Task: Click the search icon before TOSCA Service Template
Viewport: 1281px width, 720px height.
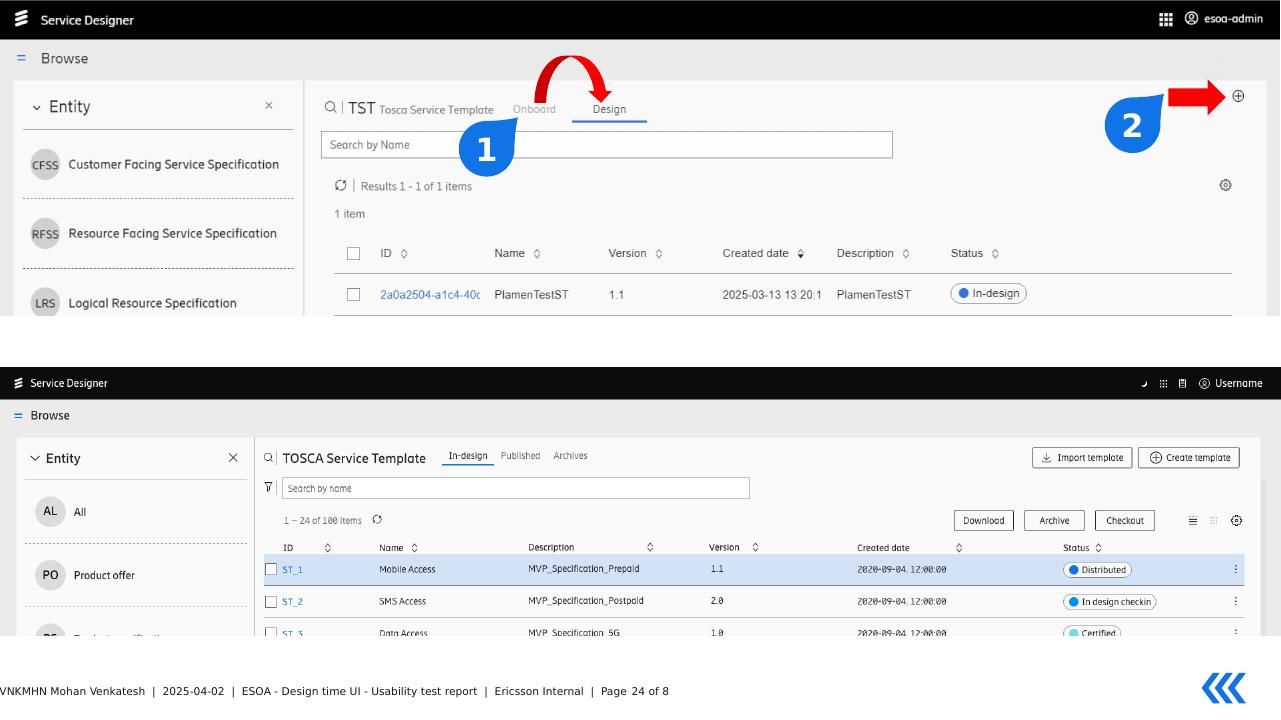Action: pyautogui.click(x=269, y=458)
